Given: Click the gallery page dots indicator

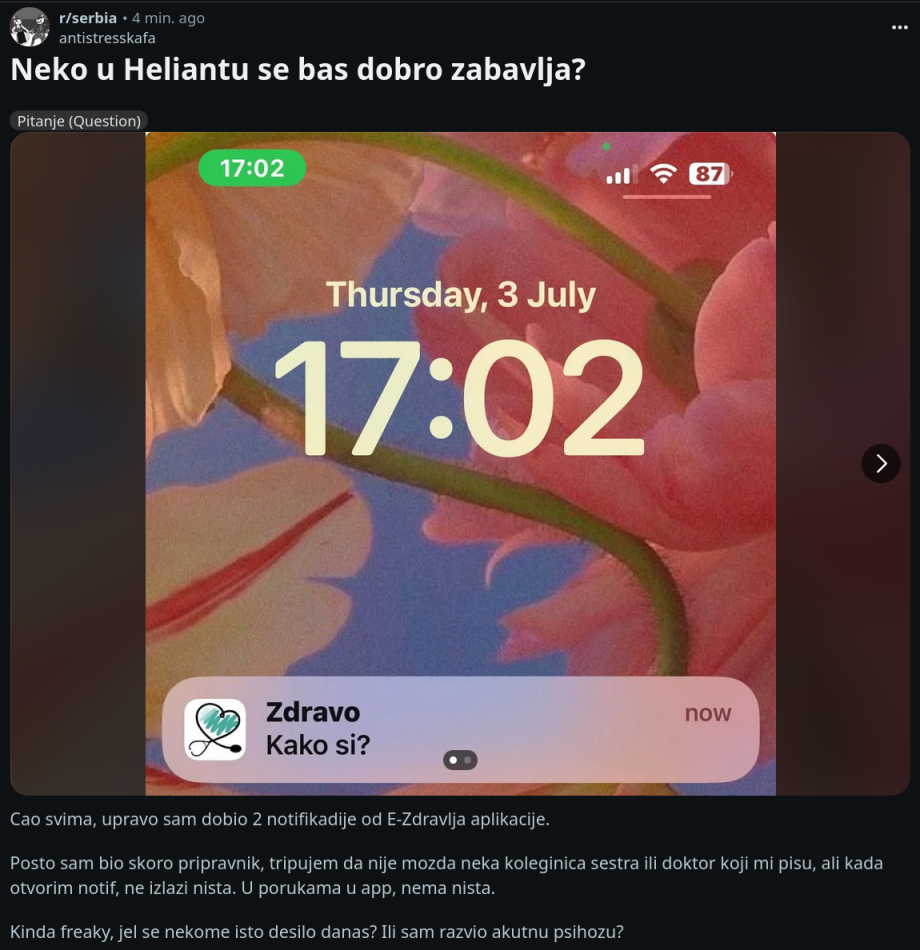Looking at the screenshot, I should tap(461, 760).
